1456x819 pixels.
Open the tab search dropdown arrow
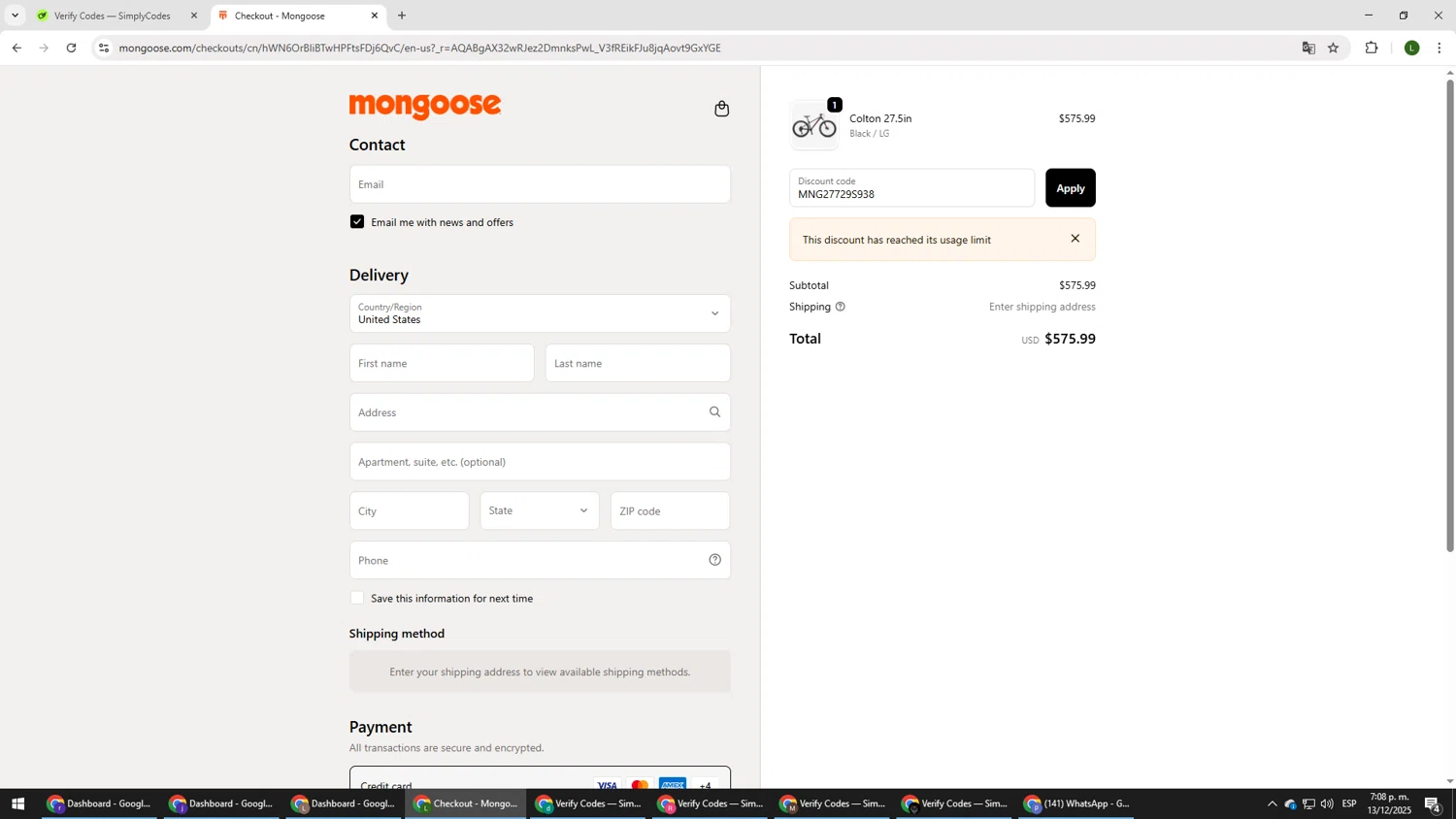pos(15,16)
